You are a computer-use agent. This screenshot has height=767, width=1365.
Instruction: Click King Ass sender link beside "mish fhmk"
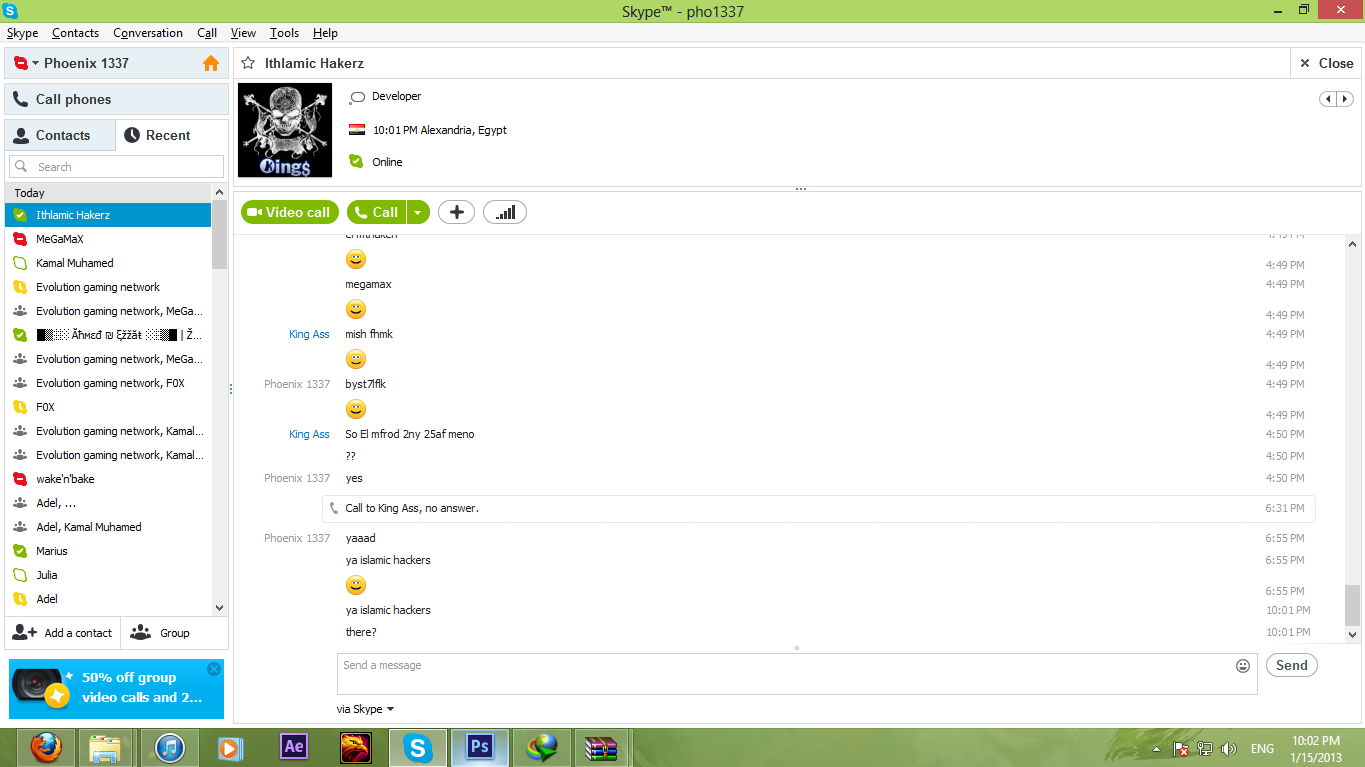pos(309,334)
